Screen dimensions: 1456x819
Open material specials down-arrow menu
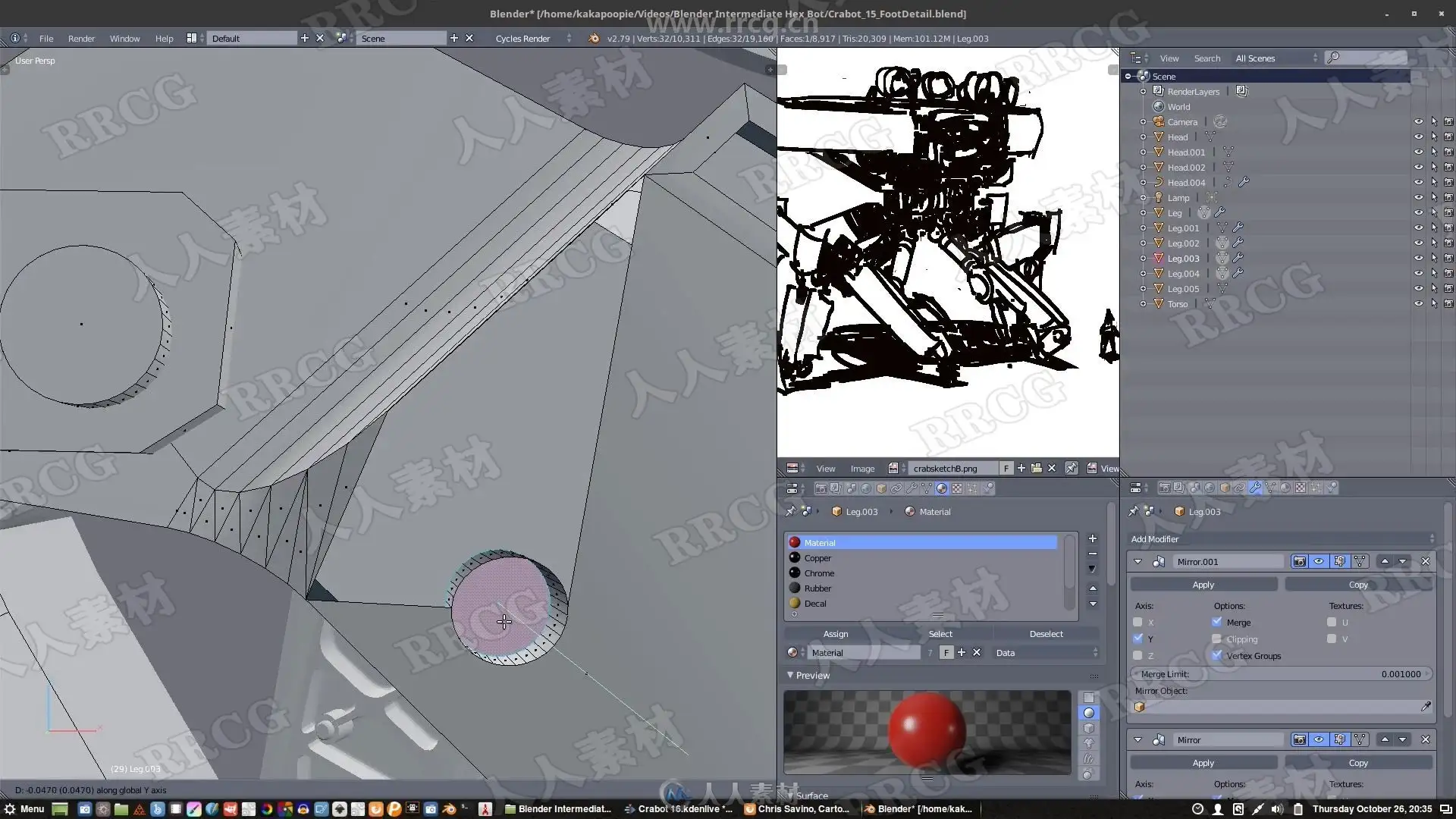tap(1093, 569)
